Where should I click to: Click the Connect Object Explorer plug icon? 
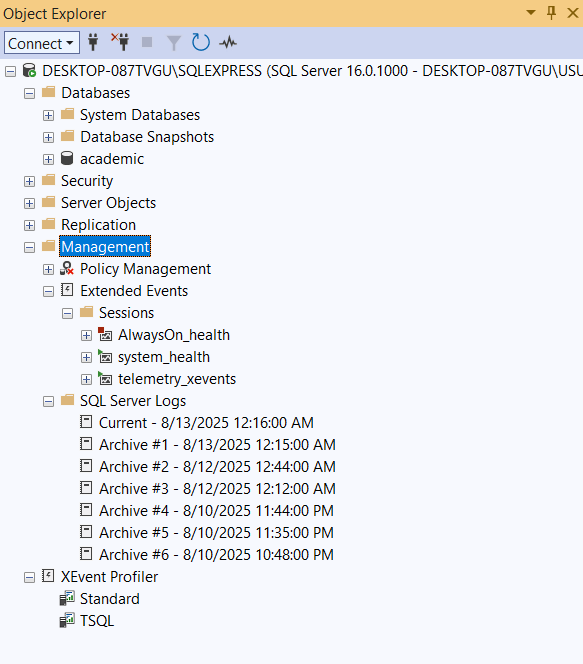[93, 42]
